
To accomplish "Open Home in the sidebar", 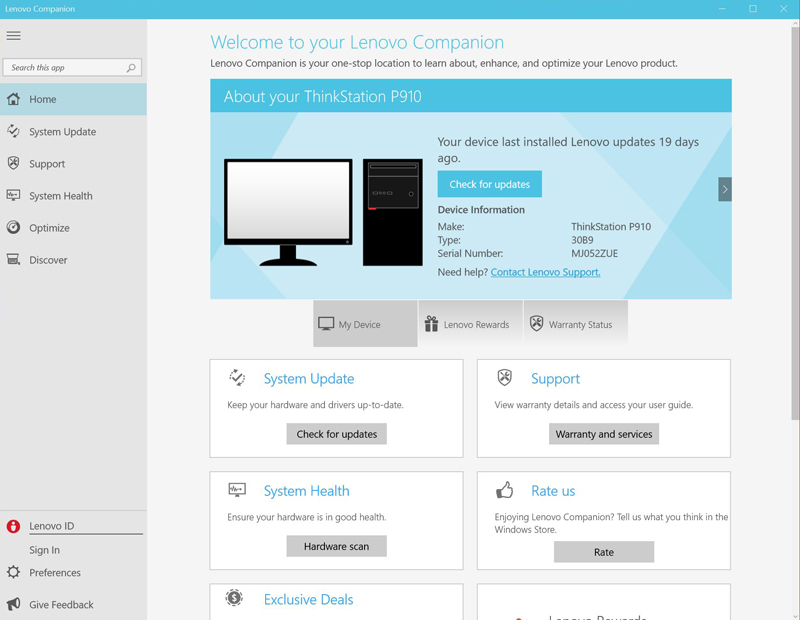I will tap(73, 99).
